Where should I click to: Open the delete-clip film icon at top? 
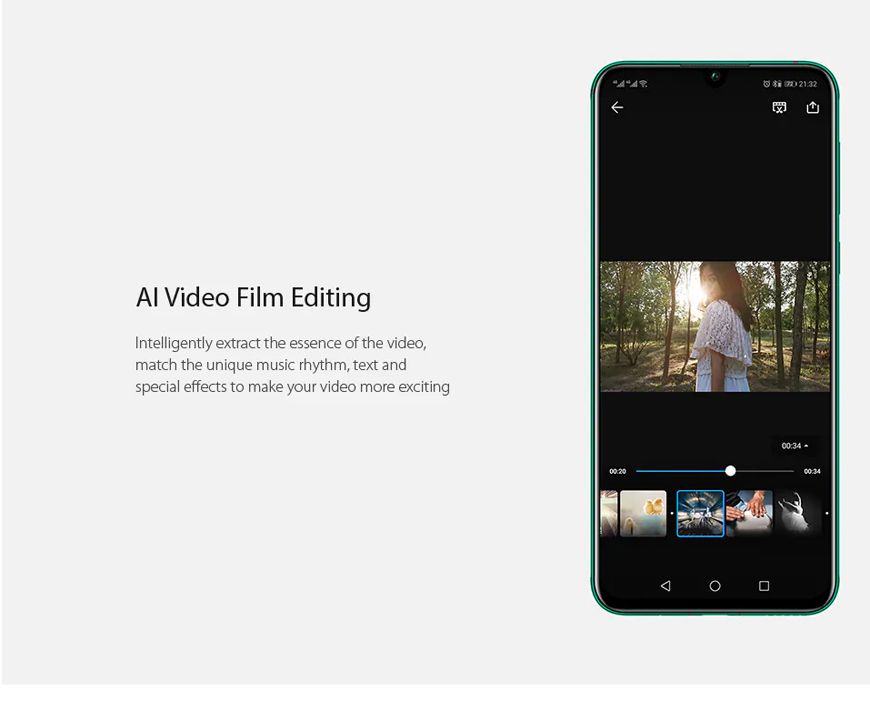point(779,107)
